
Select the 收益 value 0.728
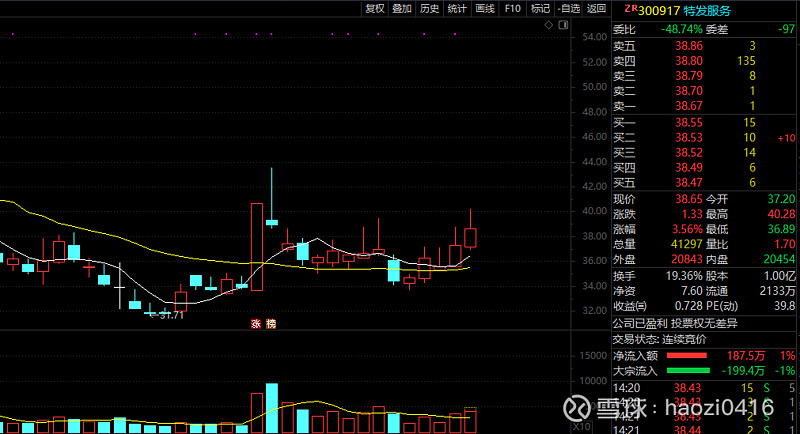pyautogui.click(x=689, y=306)
